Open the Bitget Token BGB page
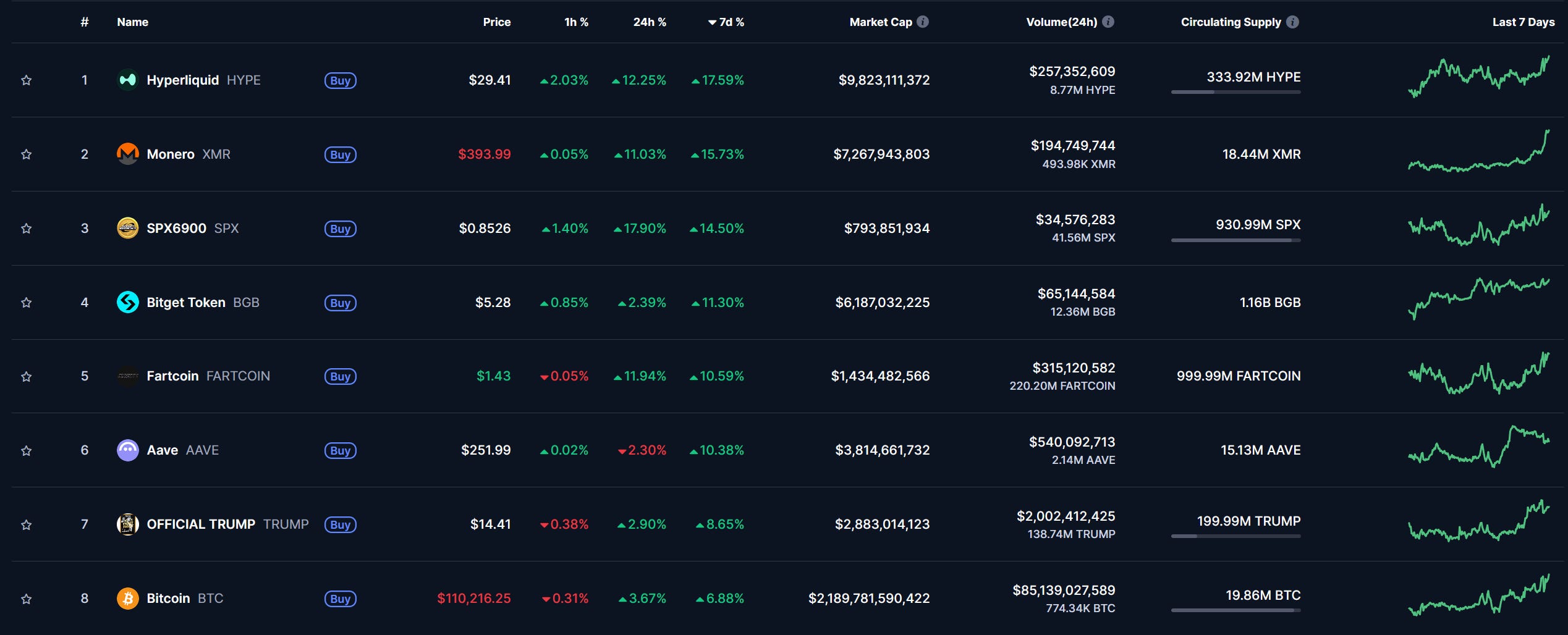Viewport: 1568px width, 635px height. [x=203, y=302]
